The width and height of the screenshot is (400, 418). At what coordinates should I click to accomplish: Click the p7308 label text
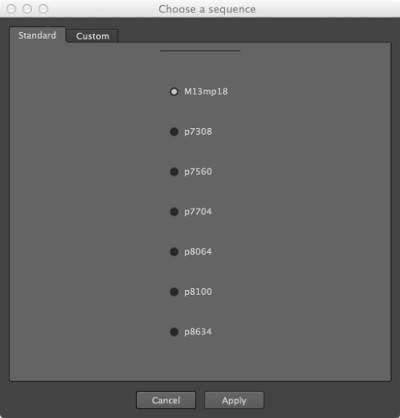[198, 132]
